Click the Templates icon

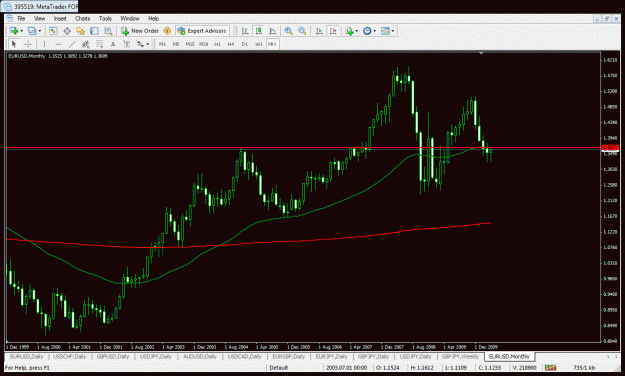[x=385, y=31]
